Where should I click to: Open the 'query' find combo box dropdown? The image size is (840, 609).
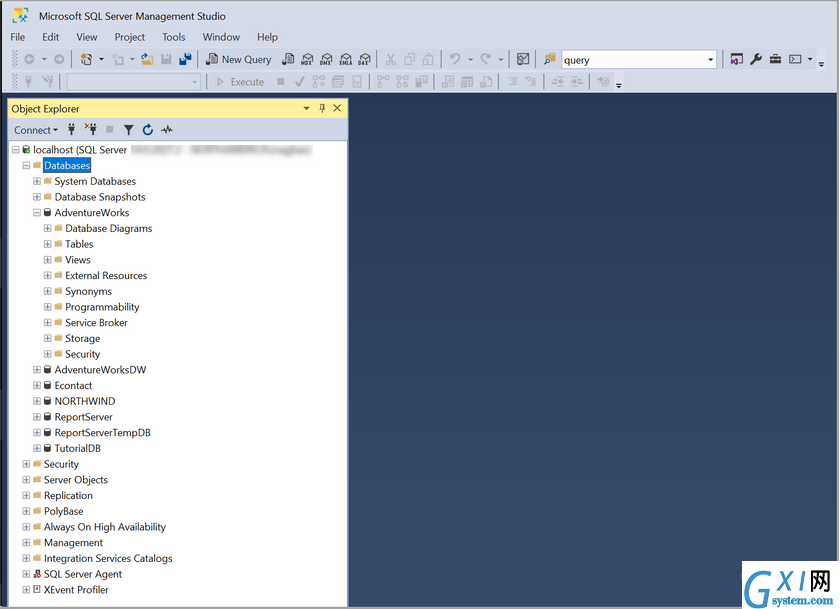click(711, 59)
